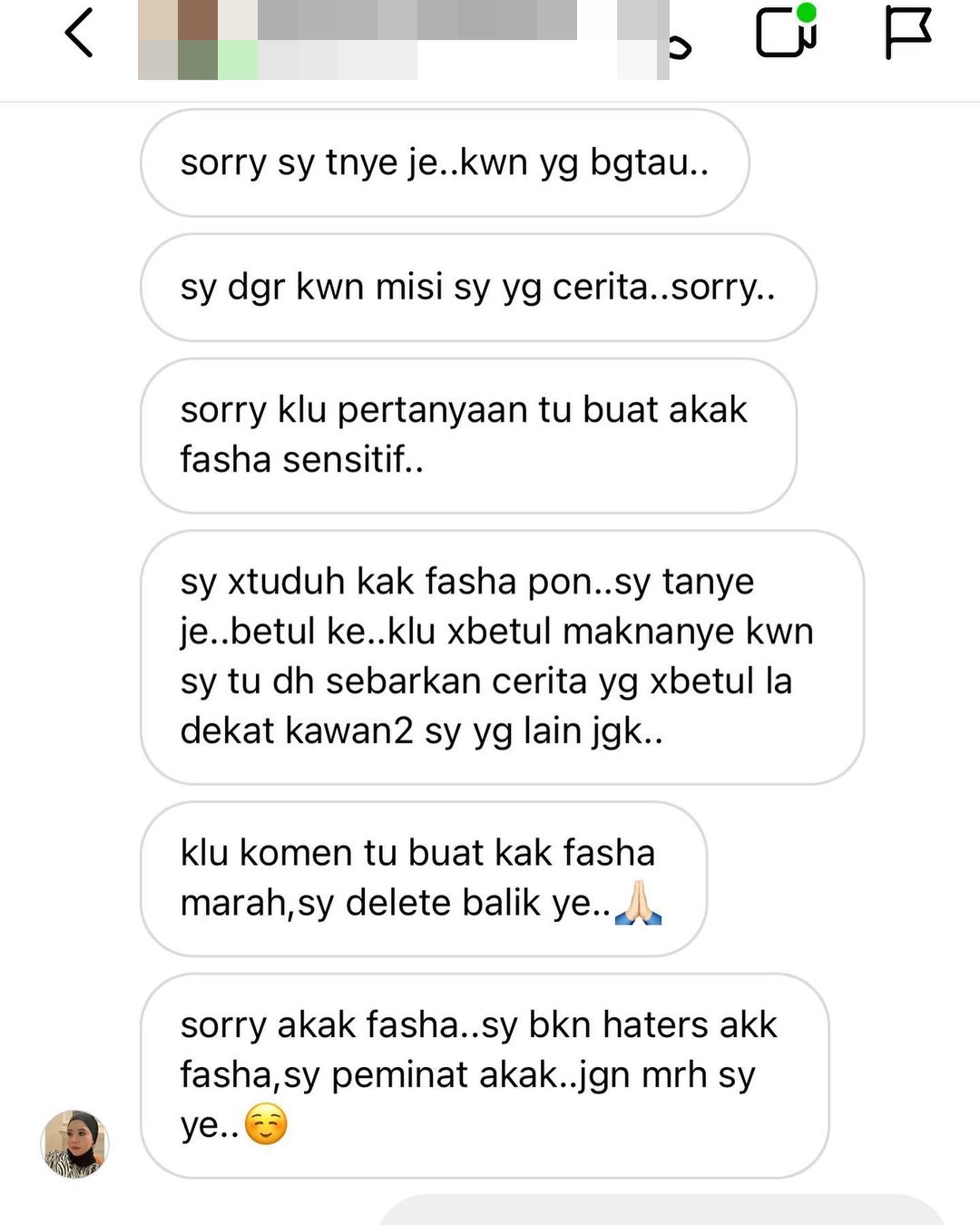Select the 'sy delete balik ye' message bubble
The height and width of the screenshot is (1225, 980).
click(x=424, y=878)
